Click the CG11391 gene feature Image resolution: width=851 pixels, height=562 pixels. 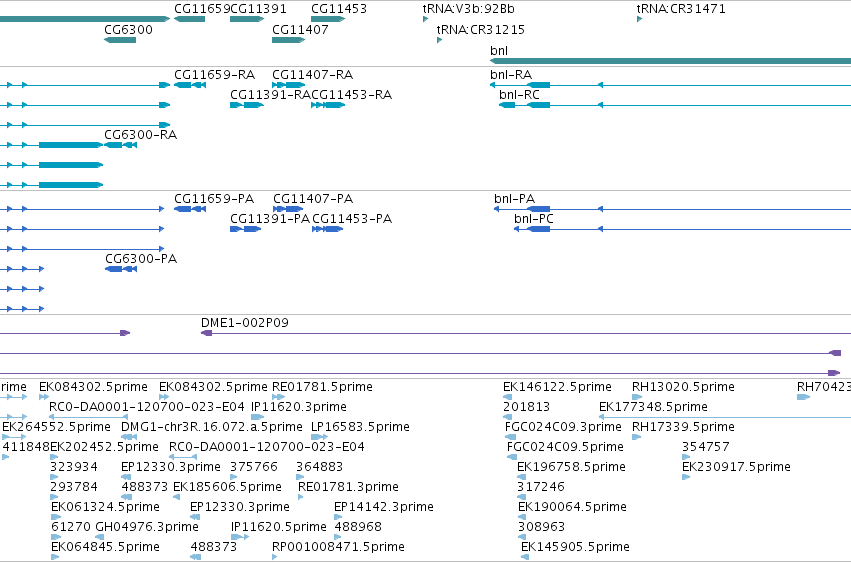click(x=247, y=19)
